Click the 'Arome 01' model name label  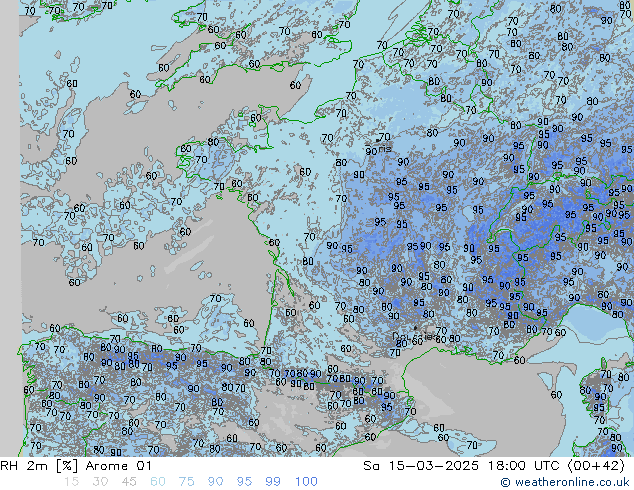tap(118, 466)
